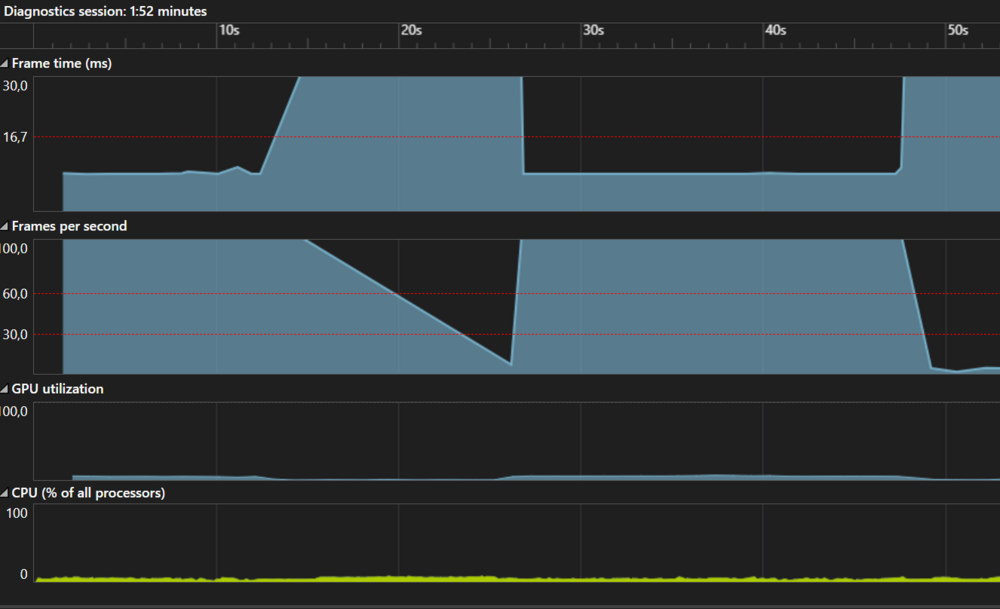Click the GPU utilization graph line
This screenshot has width=1000, height=609.
point(536,477)
